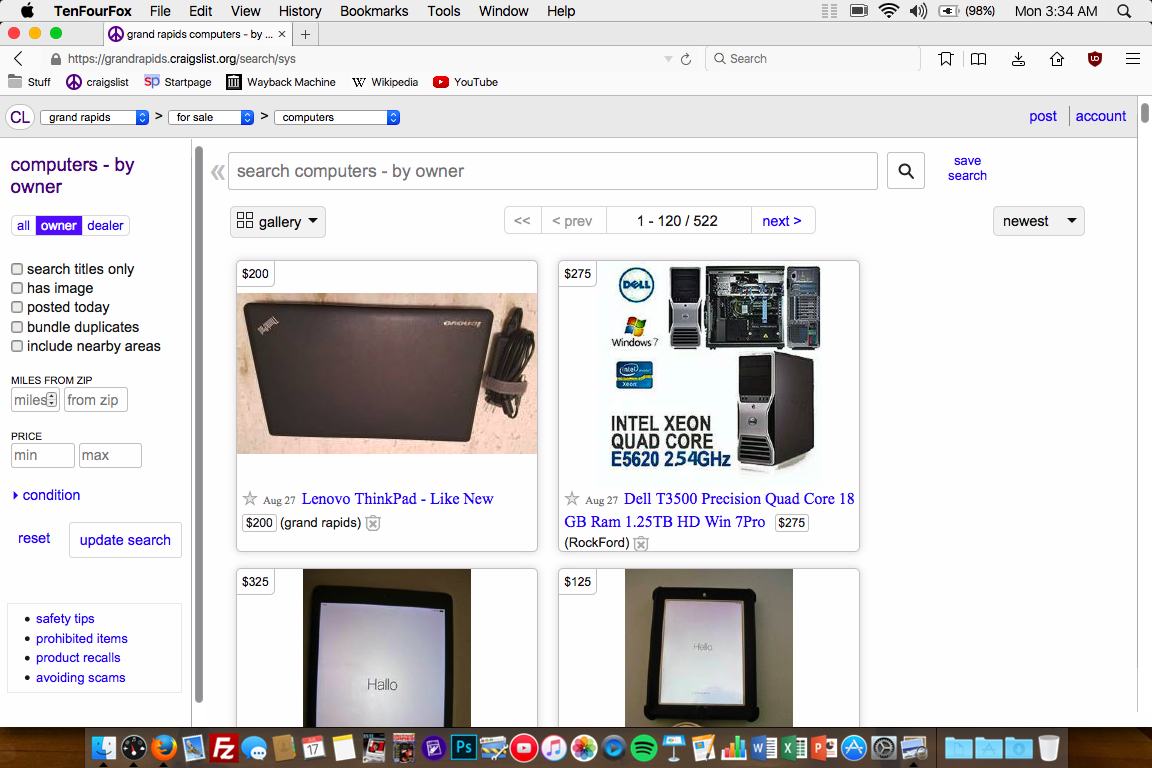Hide the Dell T3500 posting x icon
The width and height of the screenshot is (1152, 768).
[x=641, y=543]
